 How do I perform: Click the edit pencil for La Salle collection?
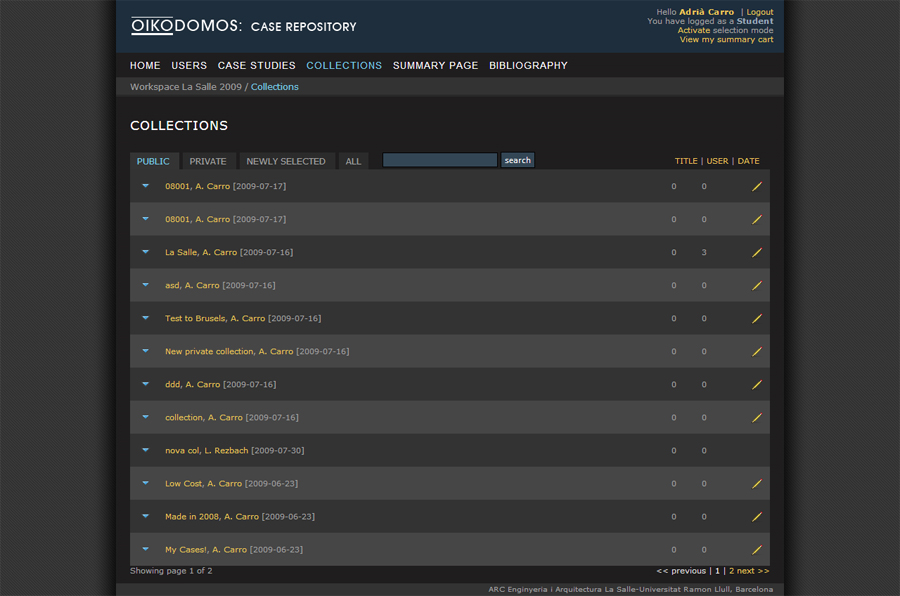pyautogui.click(x=757, y=252)
